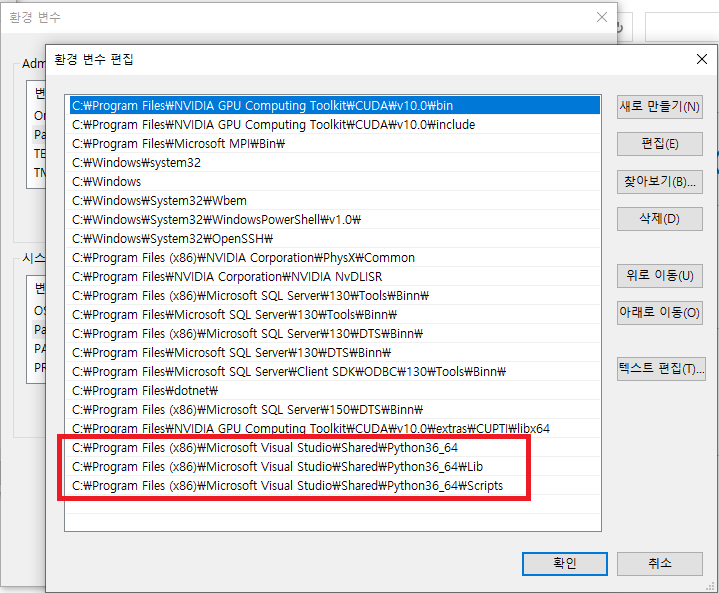Select the C:\Windows entry

tap(334, 182)
